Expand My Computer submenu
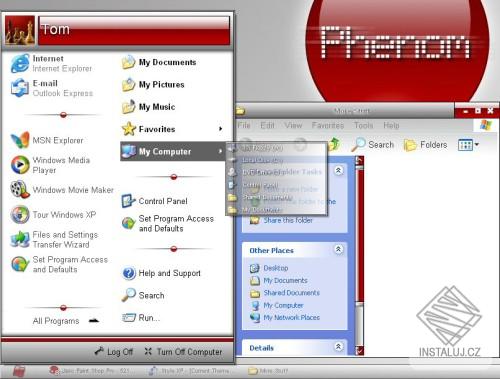The width and height of the screenshot is (500, 379). click(173, 152)
